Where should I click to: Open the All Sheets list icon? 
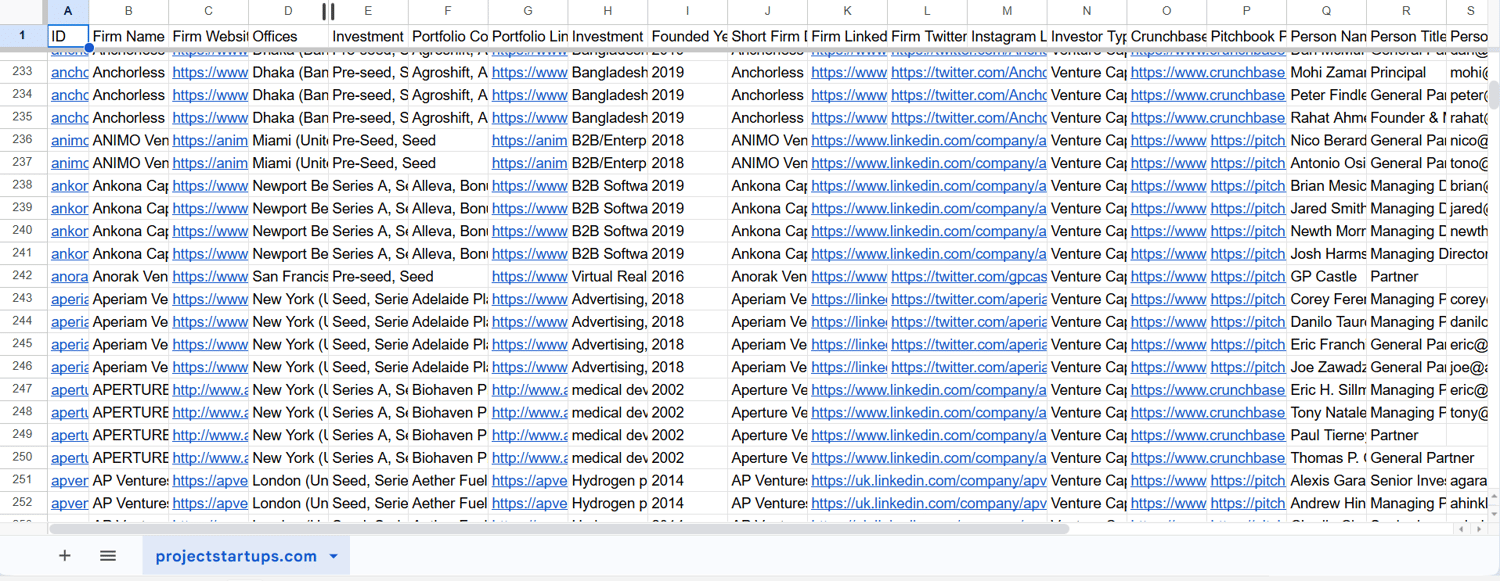[108, 556]
